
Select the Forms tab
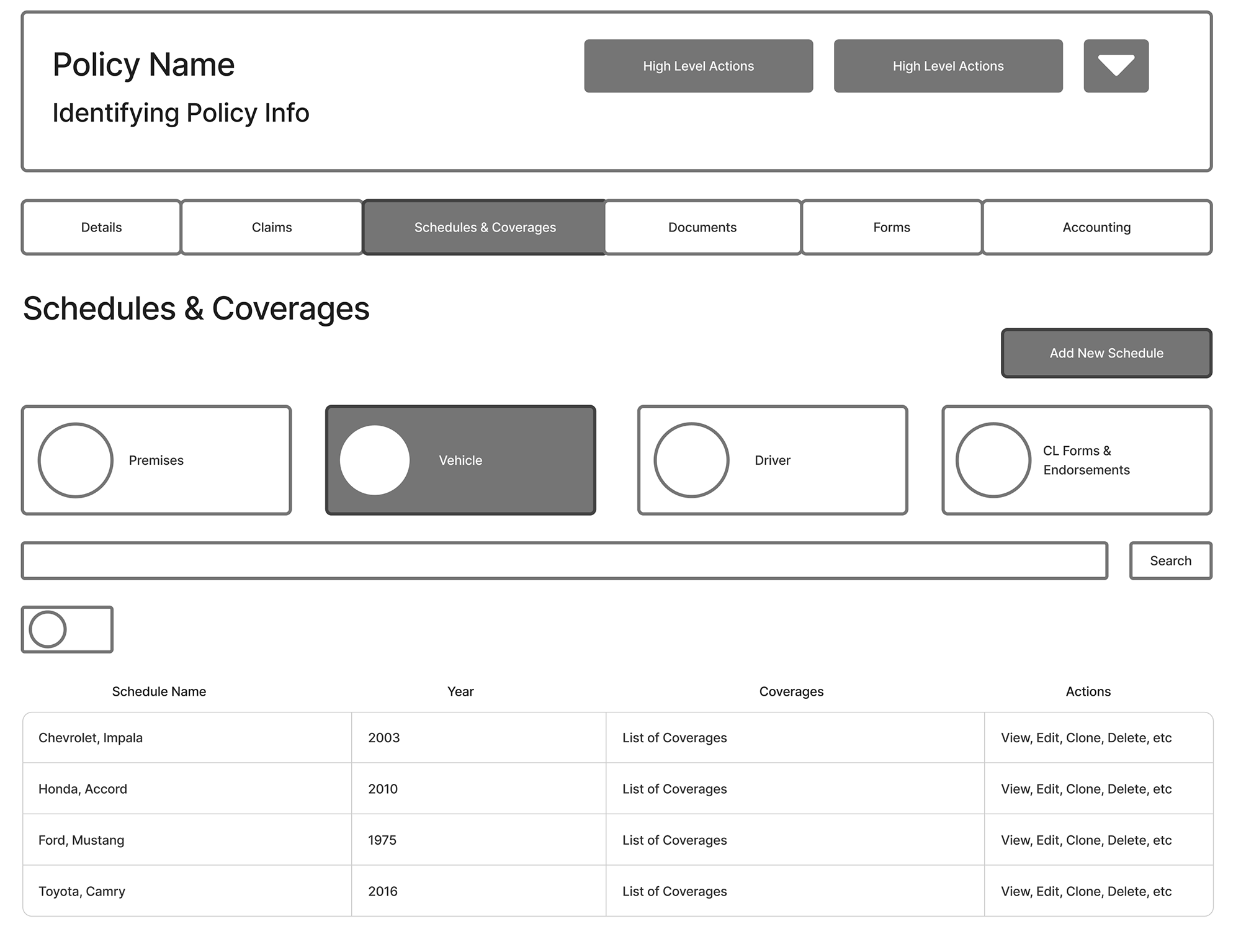(891, 227)
